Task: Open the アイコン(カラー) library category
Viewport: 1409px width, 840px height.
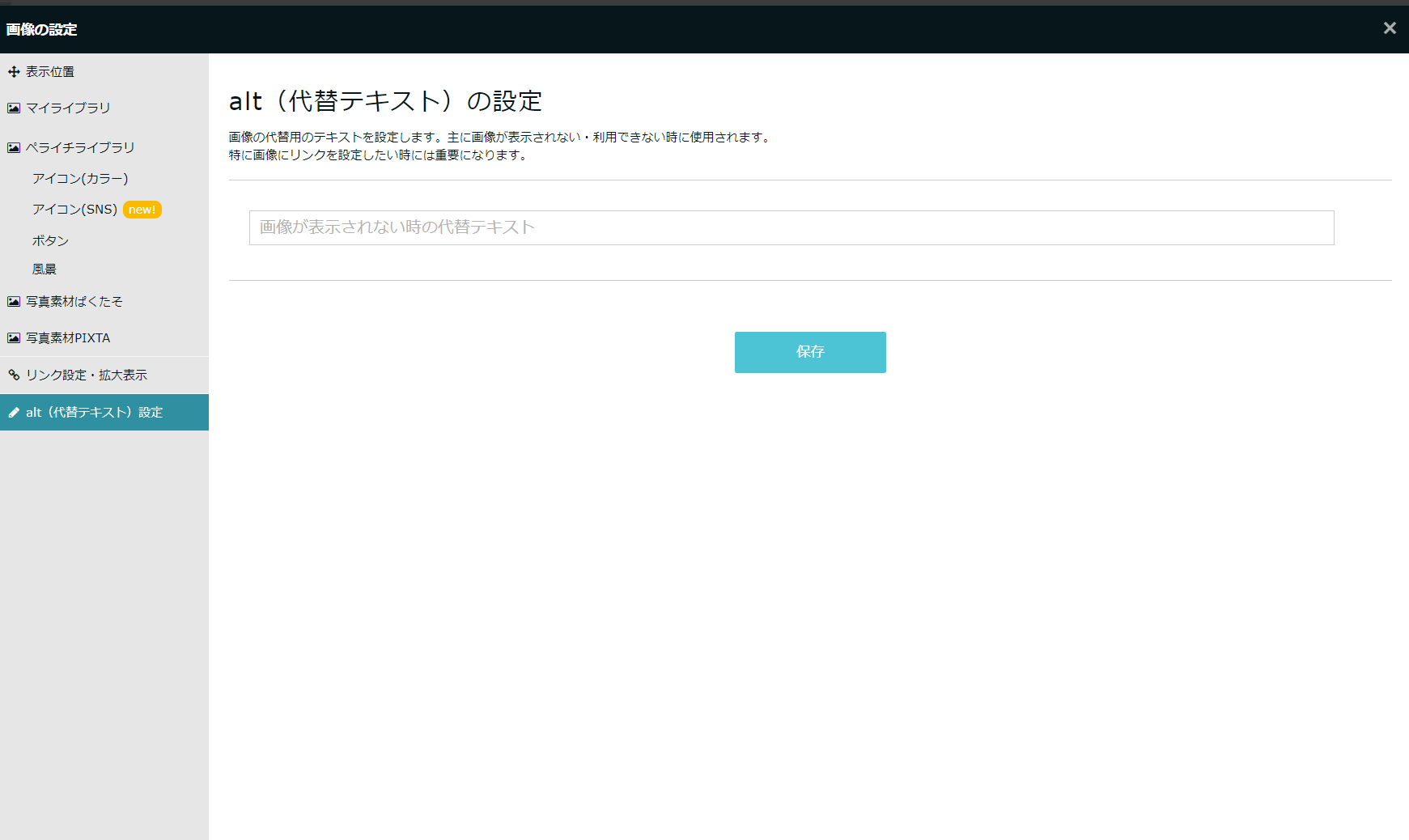Action: pyautogui.click(x=80, y=178)
